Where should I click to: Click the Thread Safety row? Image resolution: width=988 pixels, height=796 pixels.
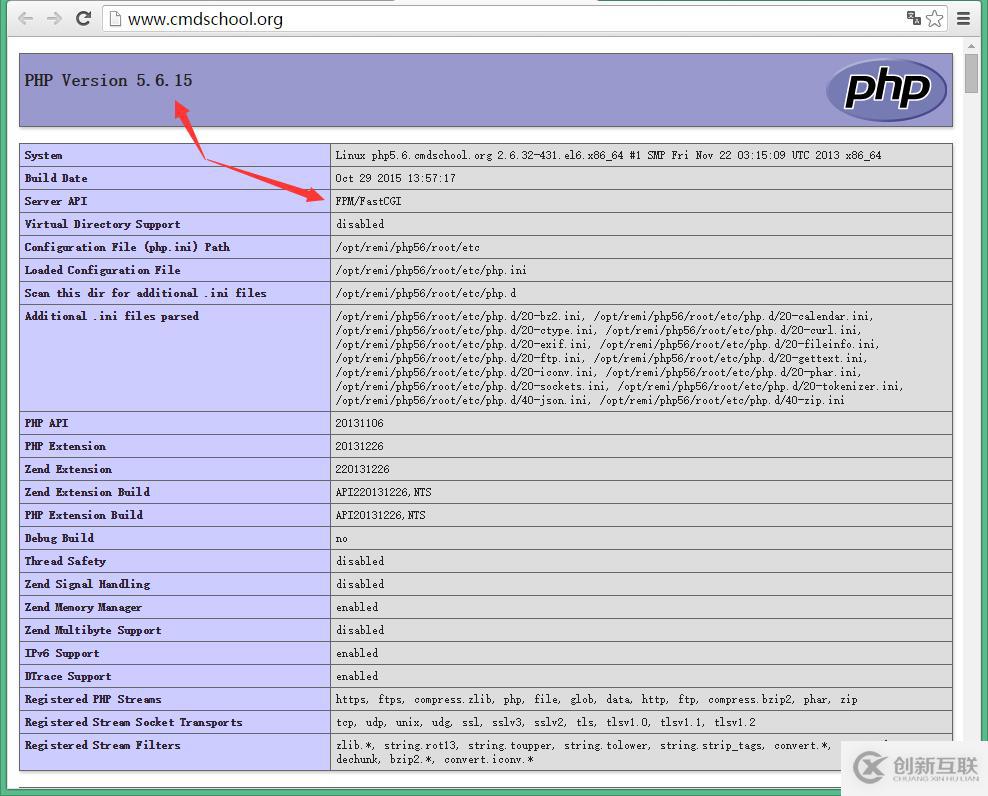click(65, 561)
